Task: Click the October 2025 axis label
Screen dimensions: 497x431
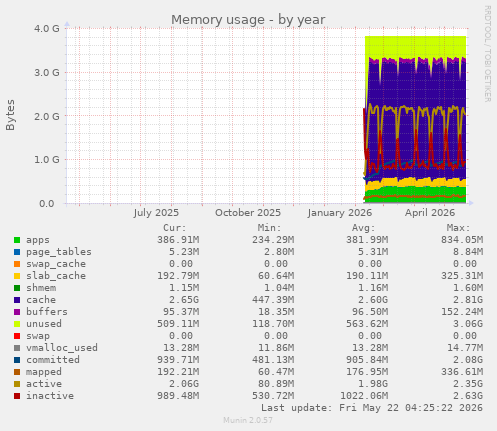Action: tap(248, 213)
